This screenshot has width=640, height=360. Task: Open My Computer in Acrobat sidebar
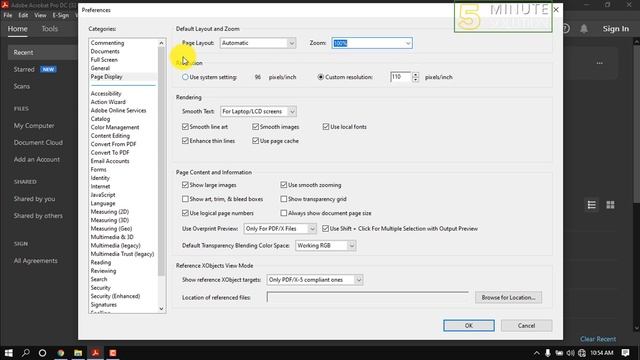tap(34, 126)
